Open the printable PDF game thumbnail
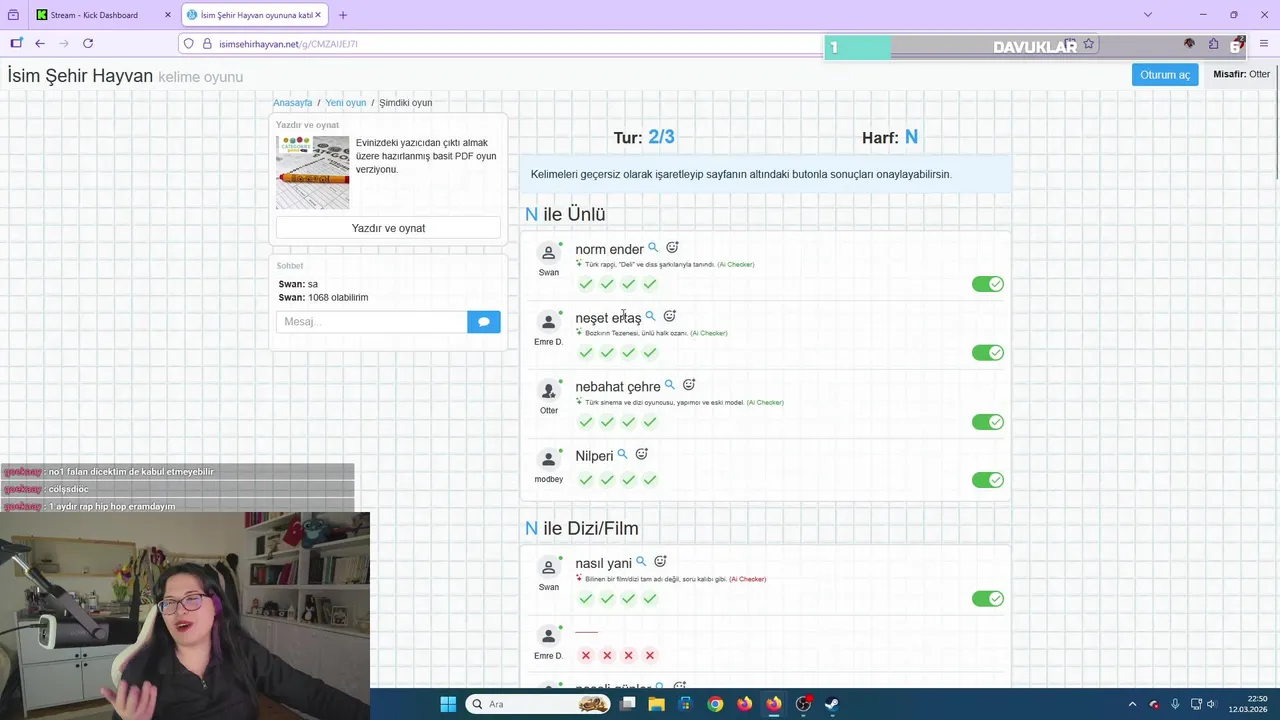The image size is (1280, 720). pyautogui.click(x=313, y=172)
